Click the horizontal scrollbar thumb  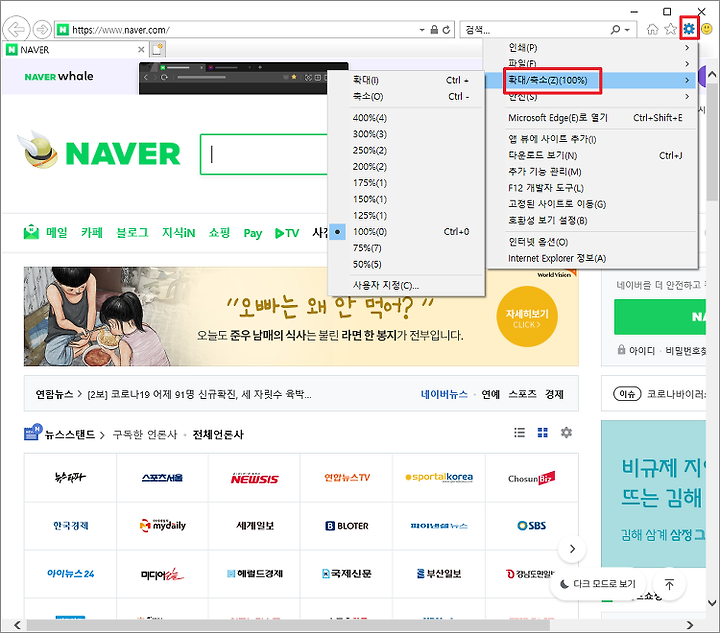pos(288,625)
